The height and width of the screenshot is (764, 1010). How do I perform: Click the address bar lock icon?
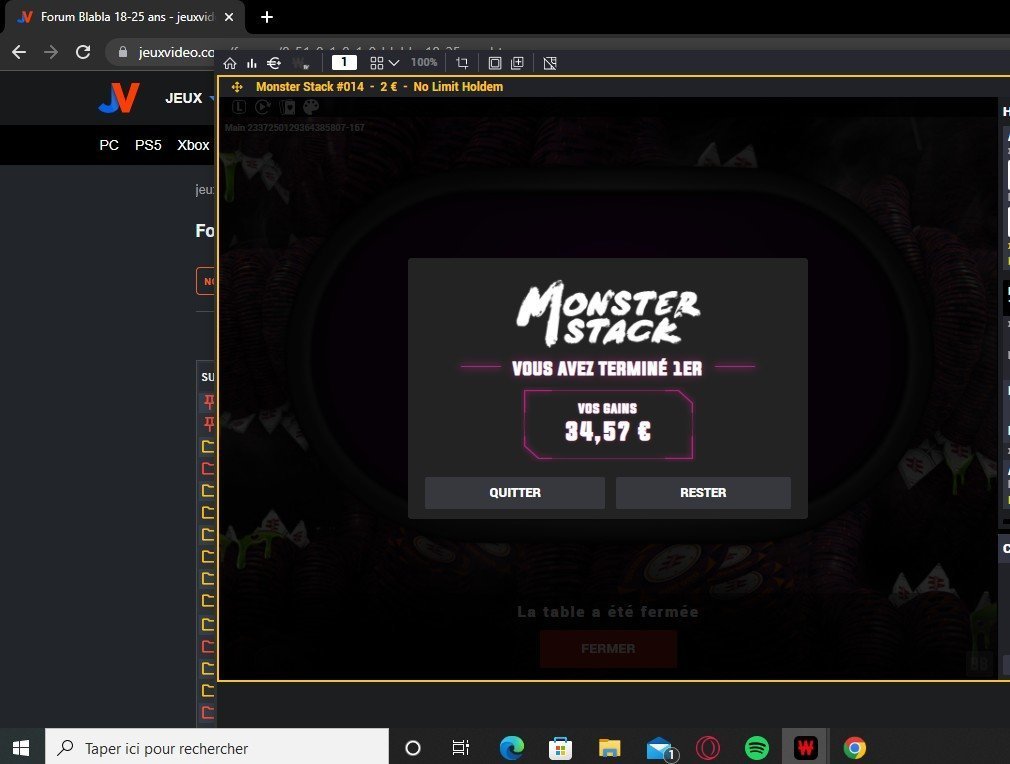coord(122,52)
